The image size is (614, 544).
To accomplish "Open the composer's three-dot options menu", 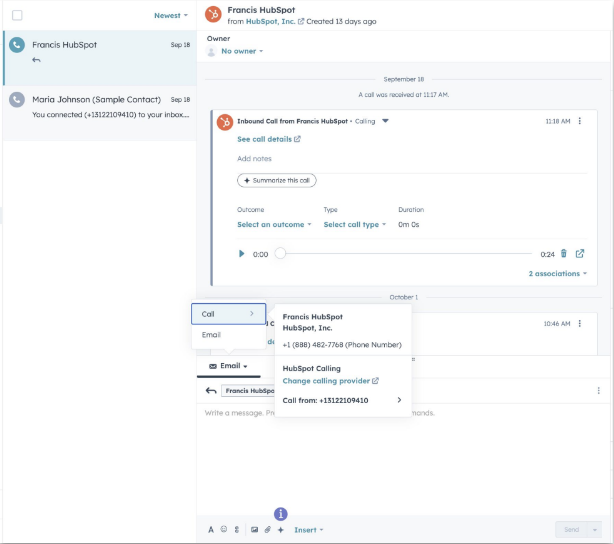I will click(598, 390).
